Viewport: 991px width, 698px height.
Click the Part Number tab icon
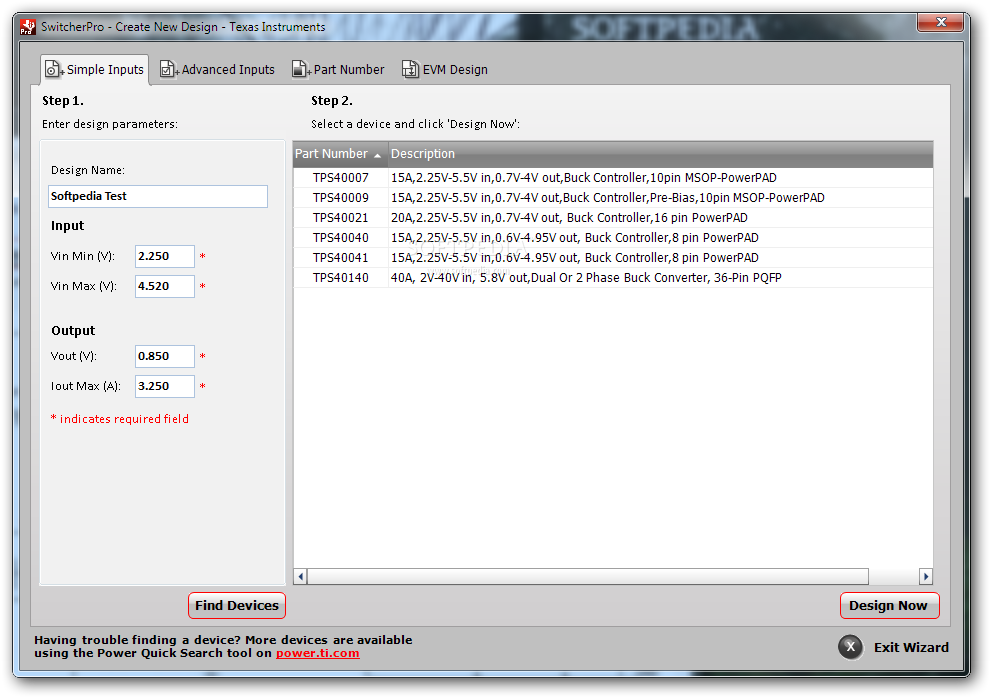pyautogui.click(x=301, y=69)
